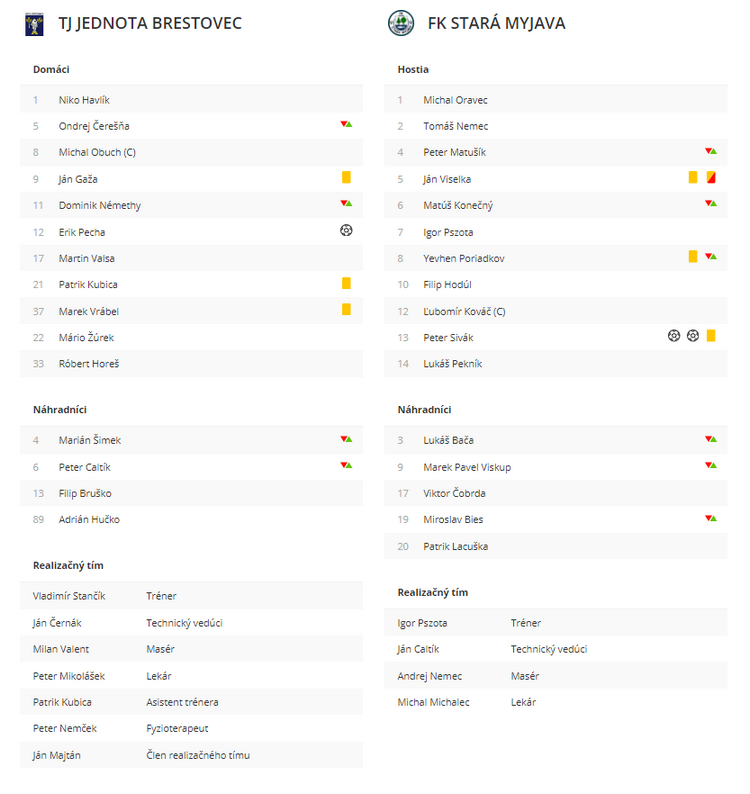Click Yevhen Poriadkov's substitution arrows icon
The width and height of the screenshot is (750, 794).
711,256
